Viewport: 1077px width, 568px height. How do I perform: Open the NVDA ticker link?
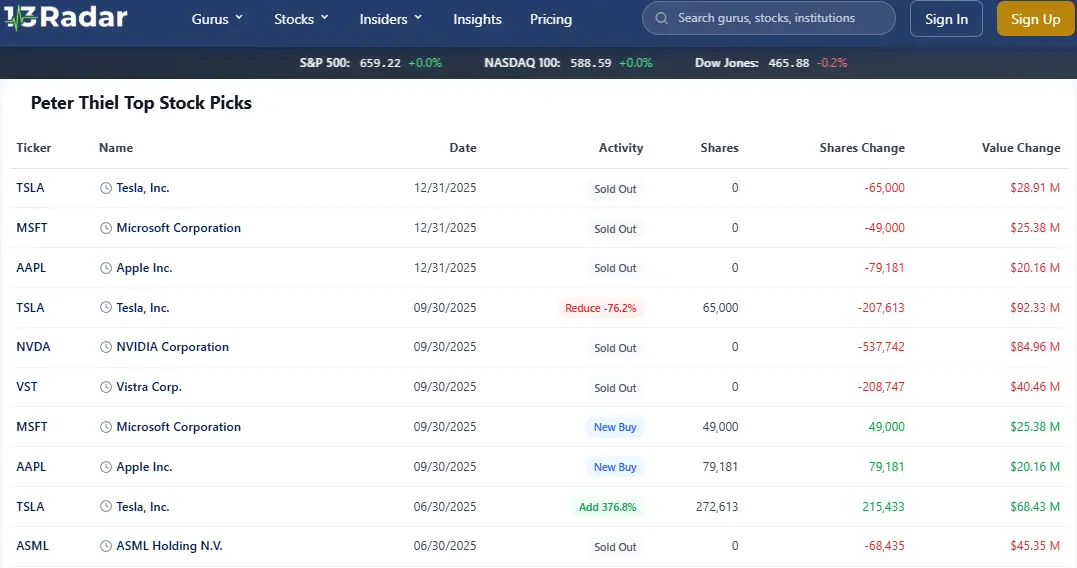click(x=33, y=347)
